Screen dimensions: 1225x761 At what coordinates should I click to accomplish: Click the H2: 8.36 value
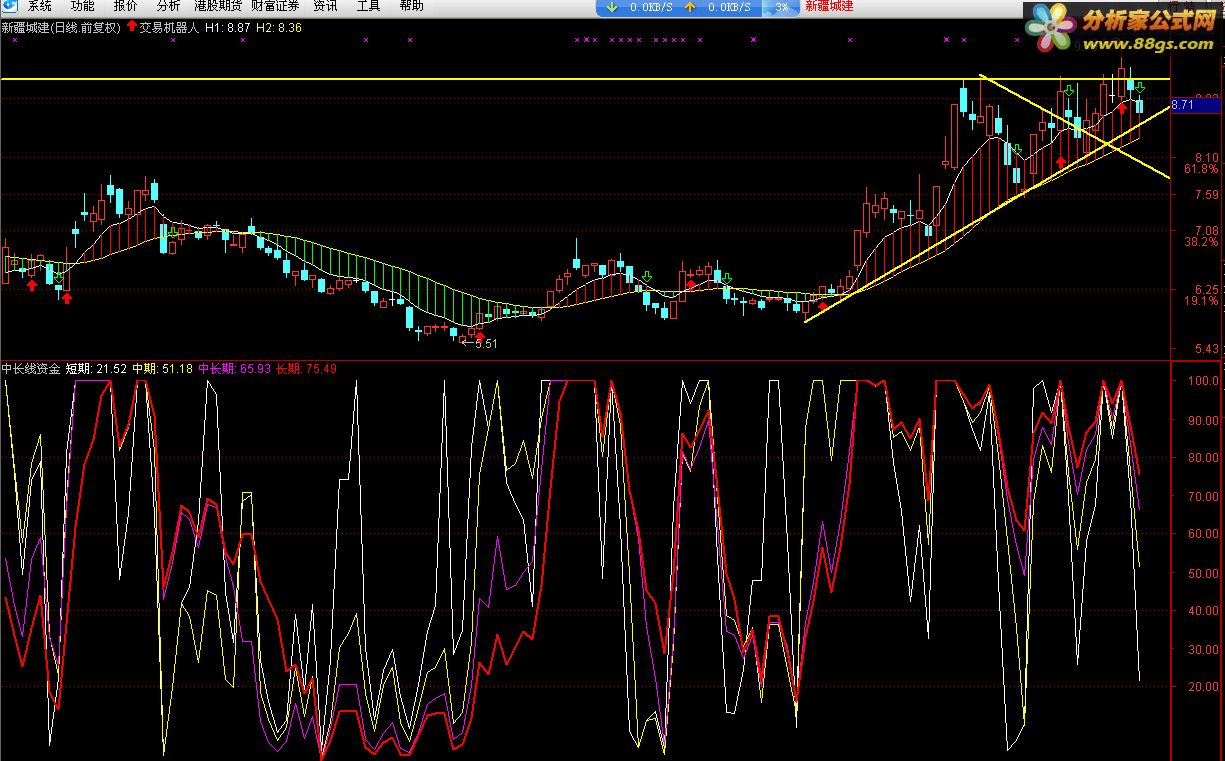pos(279,29)
